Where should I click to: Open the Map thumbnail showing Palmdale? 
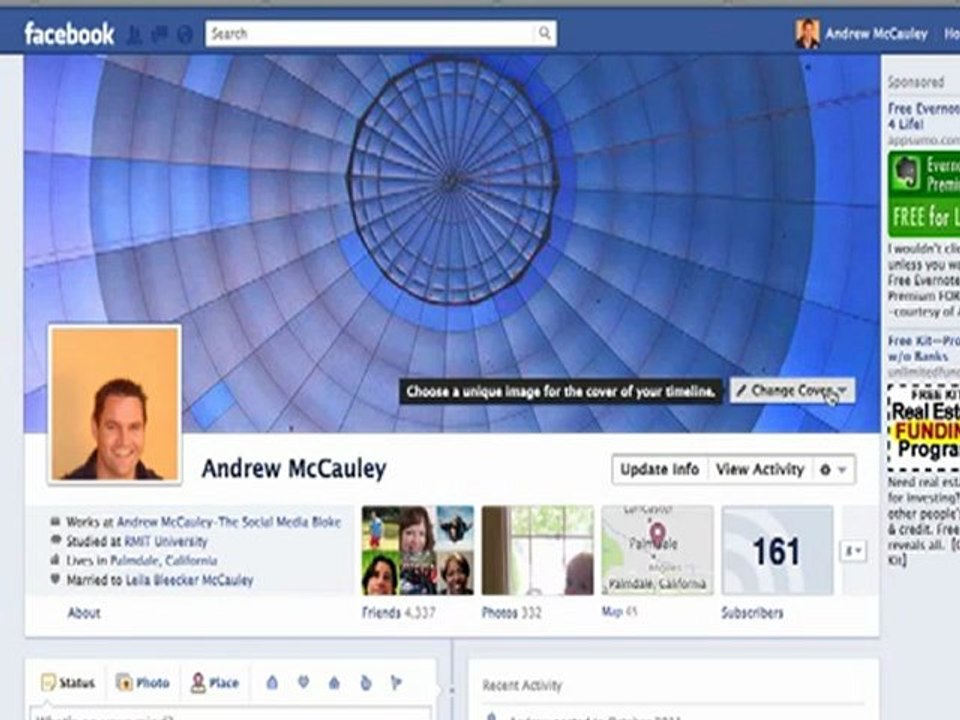(x=658, y=550)
